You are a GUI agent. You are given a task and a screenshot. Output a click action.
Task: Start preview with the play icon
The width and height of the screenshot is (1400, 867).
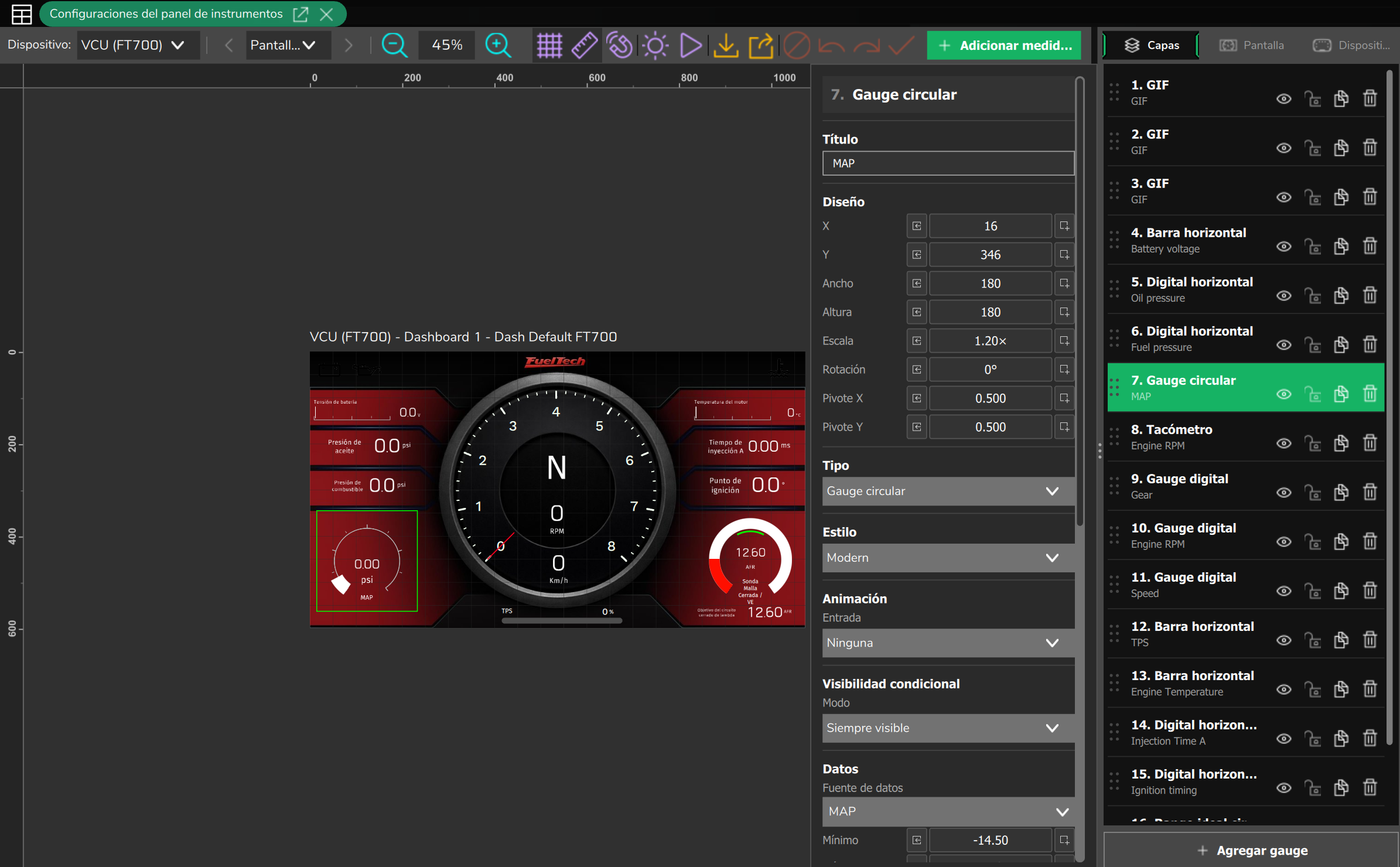click(x=690, y=45)
